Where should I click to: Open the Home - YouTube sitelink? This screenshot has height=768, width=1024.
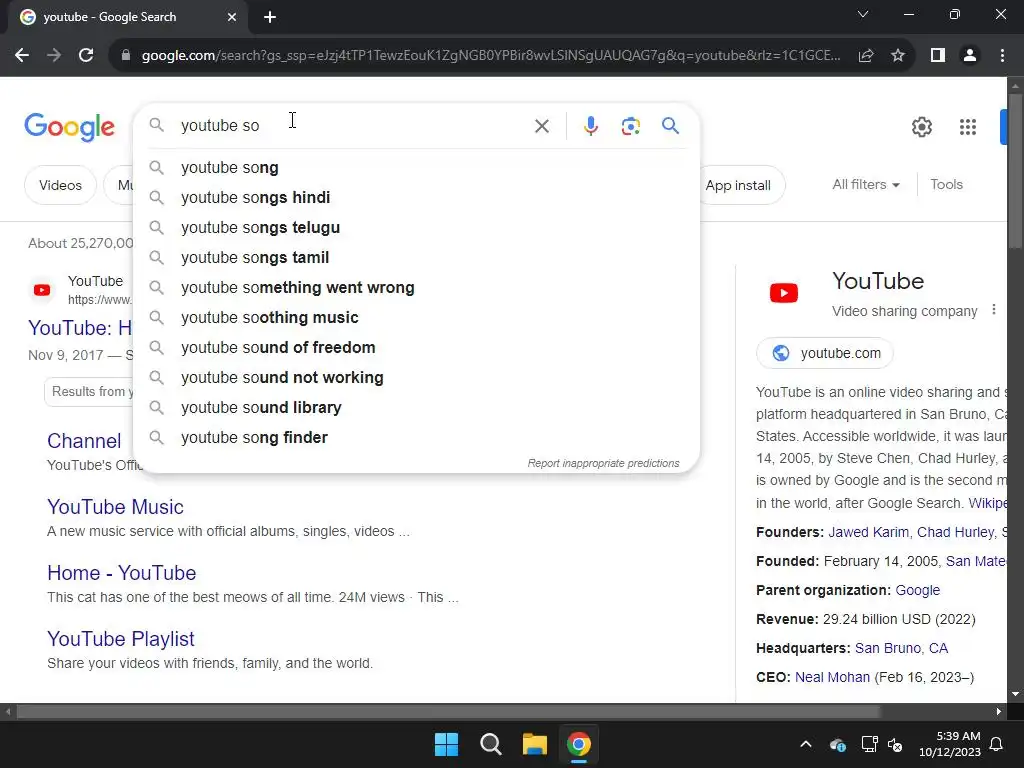tap(121, 573)
